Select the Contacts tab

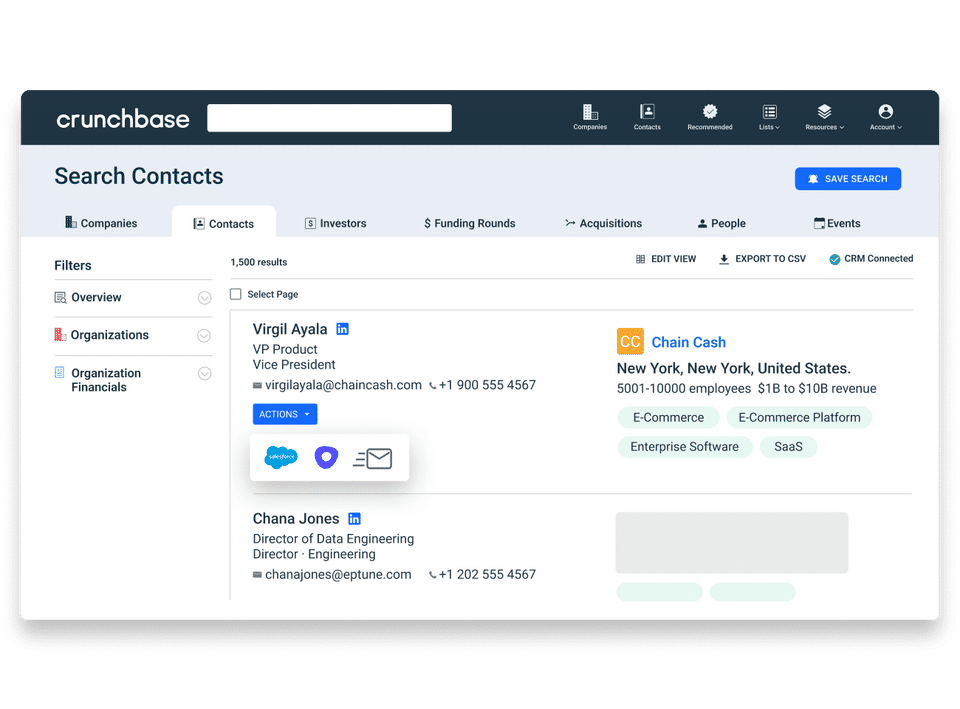coord(223,223)
